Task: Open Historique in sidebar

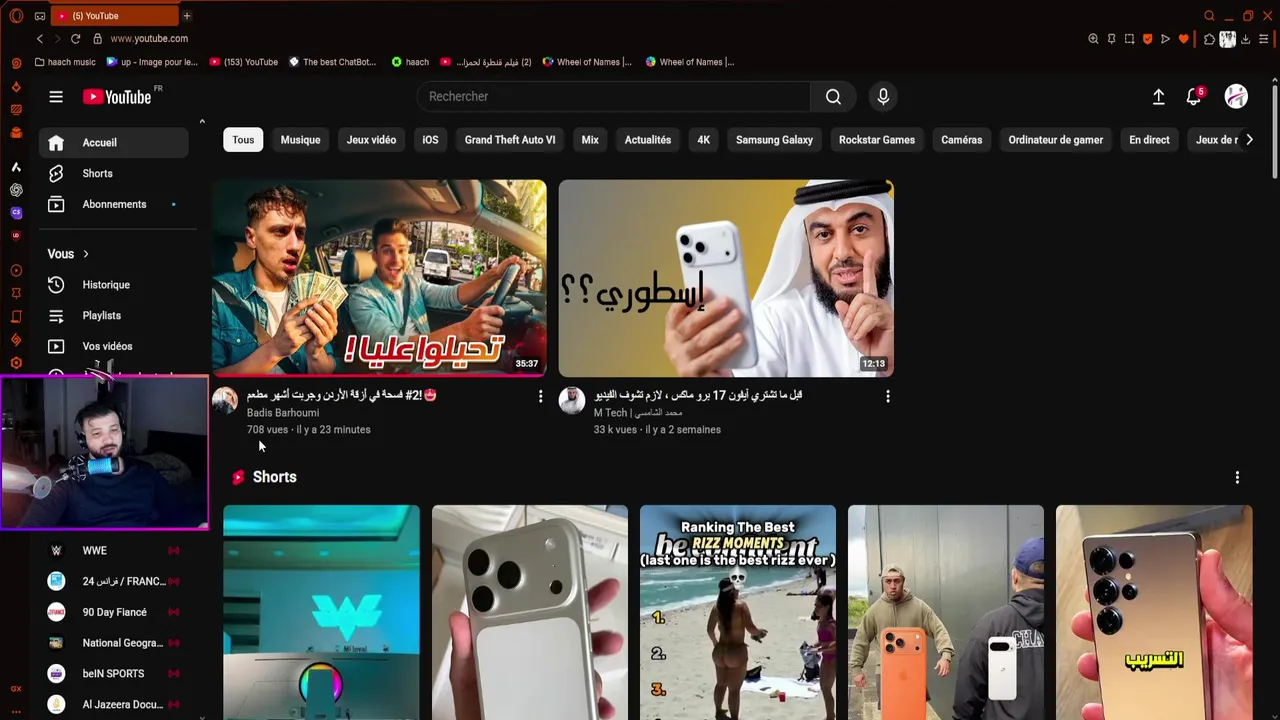Action: click(113, 285)
